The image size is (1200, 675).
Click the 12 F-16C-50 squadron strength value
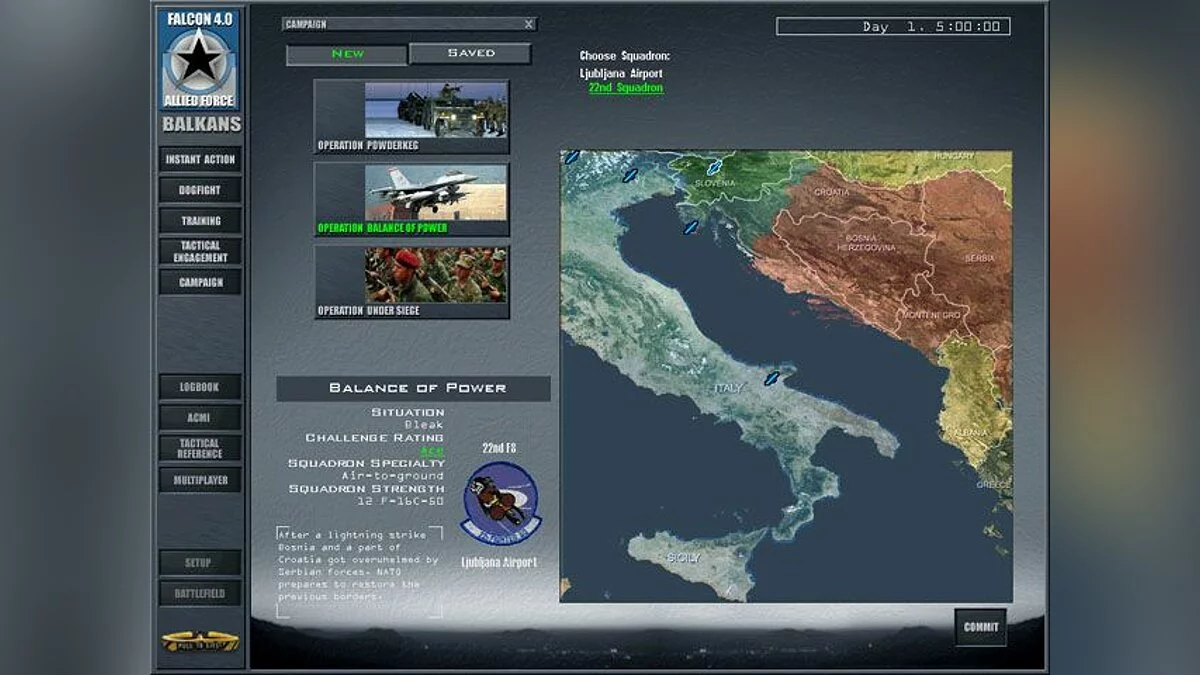[398, 501]
